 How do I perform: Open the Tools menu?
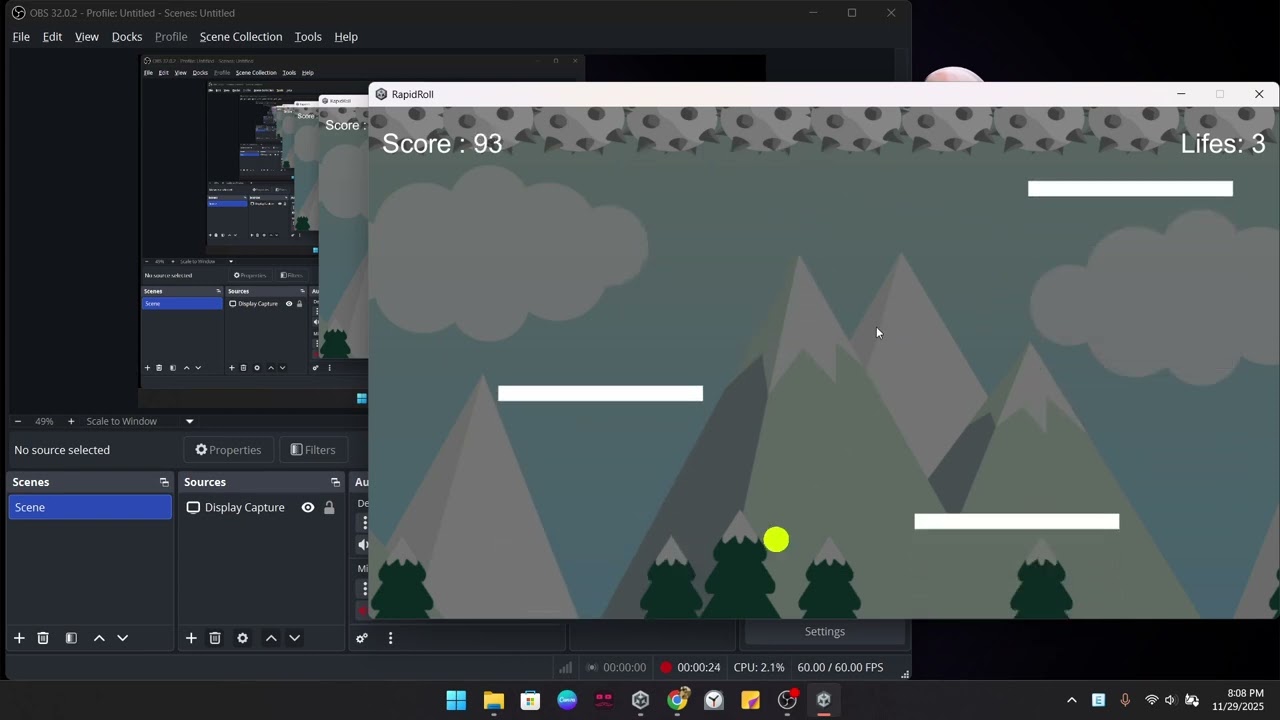308,37
